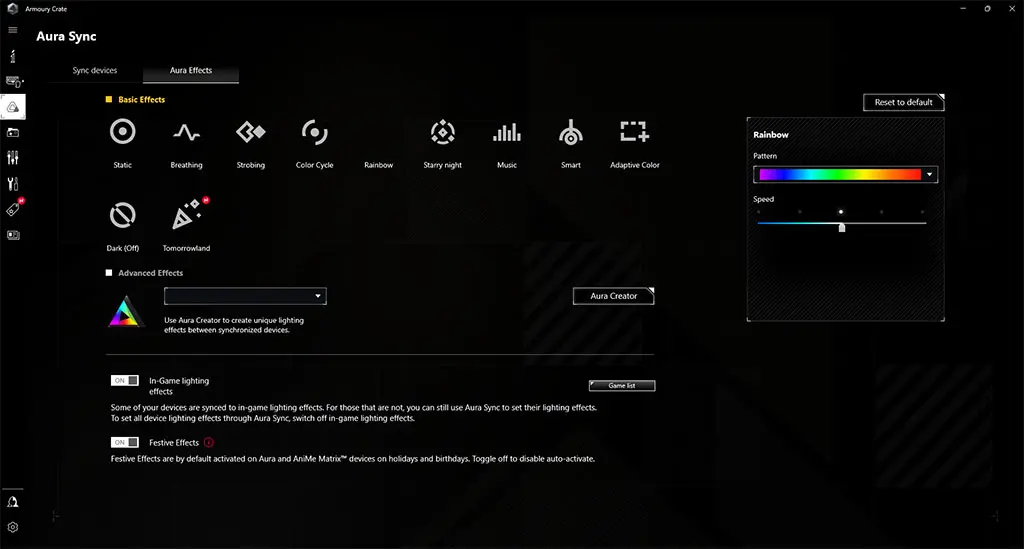The image size is (1024, 549).
Task: Select the Static lighting effect icon
Action: coord(122,132)
